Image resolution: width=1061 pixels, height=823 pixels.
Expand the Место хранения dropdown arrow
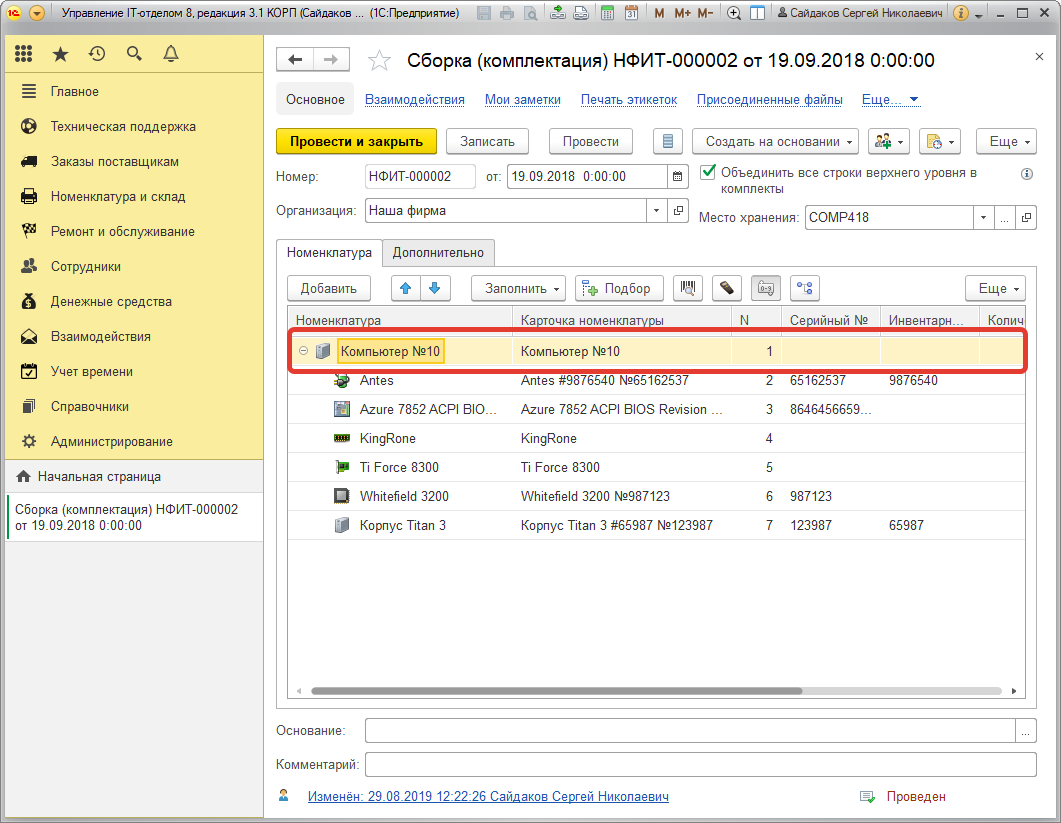click(x=983, y=217)
